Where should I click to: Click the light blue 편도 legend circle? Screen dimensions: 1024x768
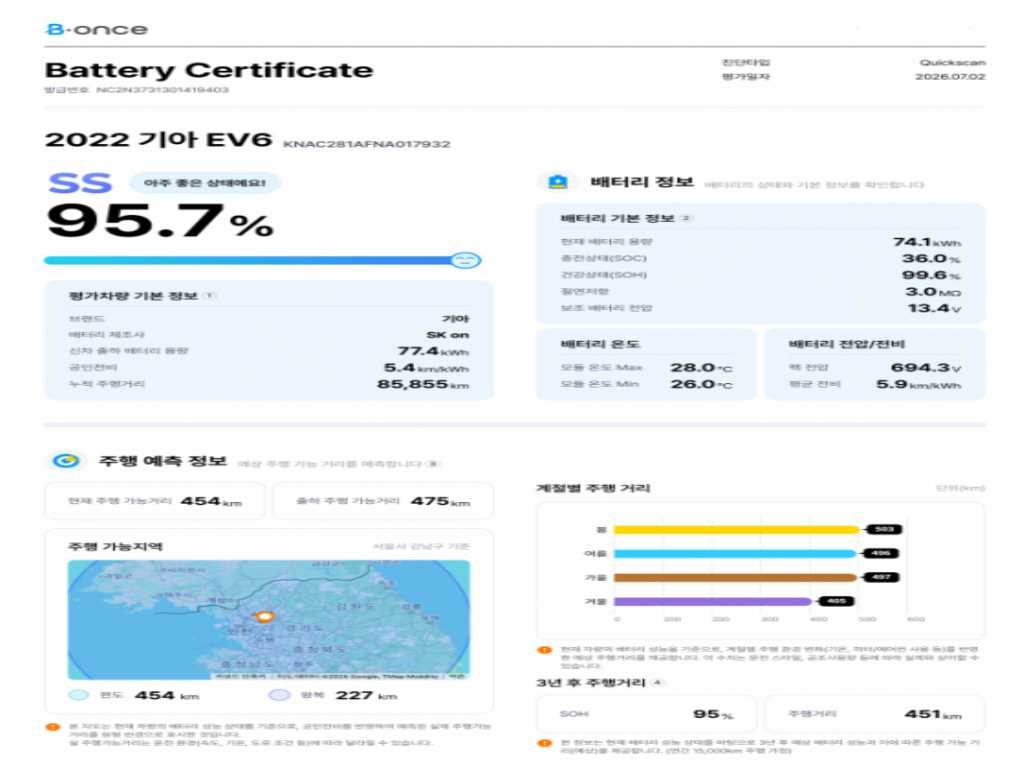[x=78, y=695]
